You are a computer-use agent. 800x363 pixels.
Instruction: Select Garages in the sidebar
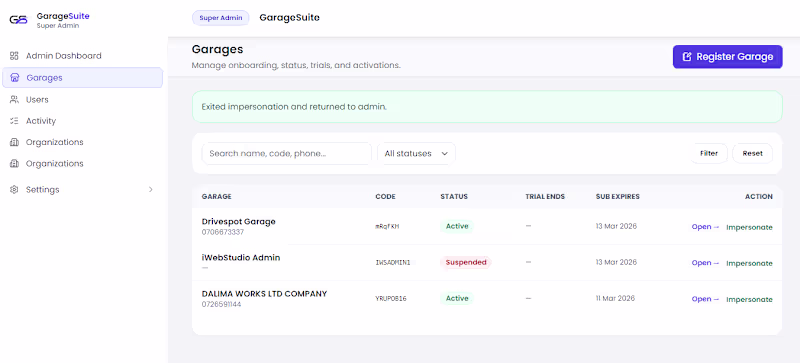pos(82,78)
